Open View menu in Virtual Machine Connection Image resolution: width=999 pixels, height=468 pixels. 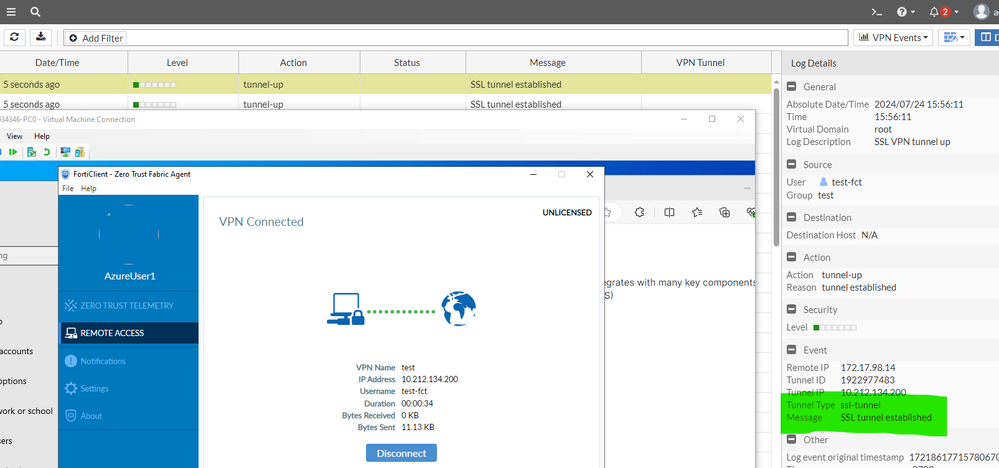[x=15, y=136]
